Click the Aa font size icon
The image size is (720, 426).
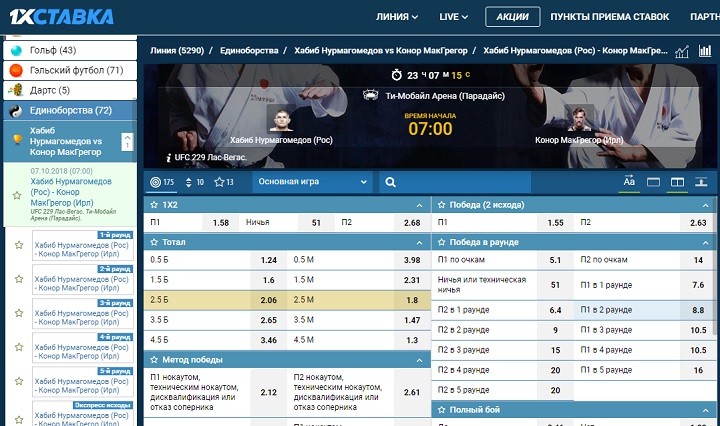pyautogui.click(x=629, y=182)
